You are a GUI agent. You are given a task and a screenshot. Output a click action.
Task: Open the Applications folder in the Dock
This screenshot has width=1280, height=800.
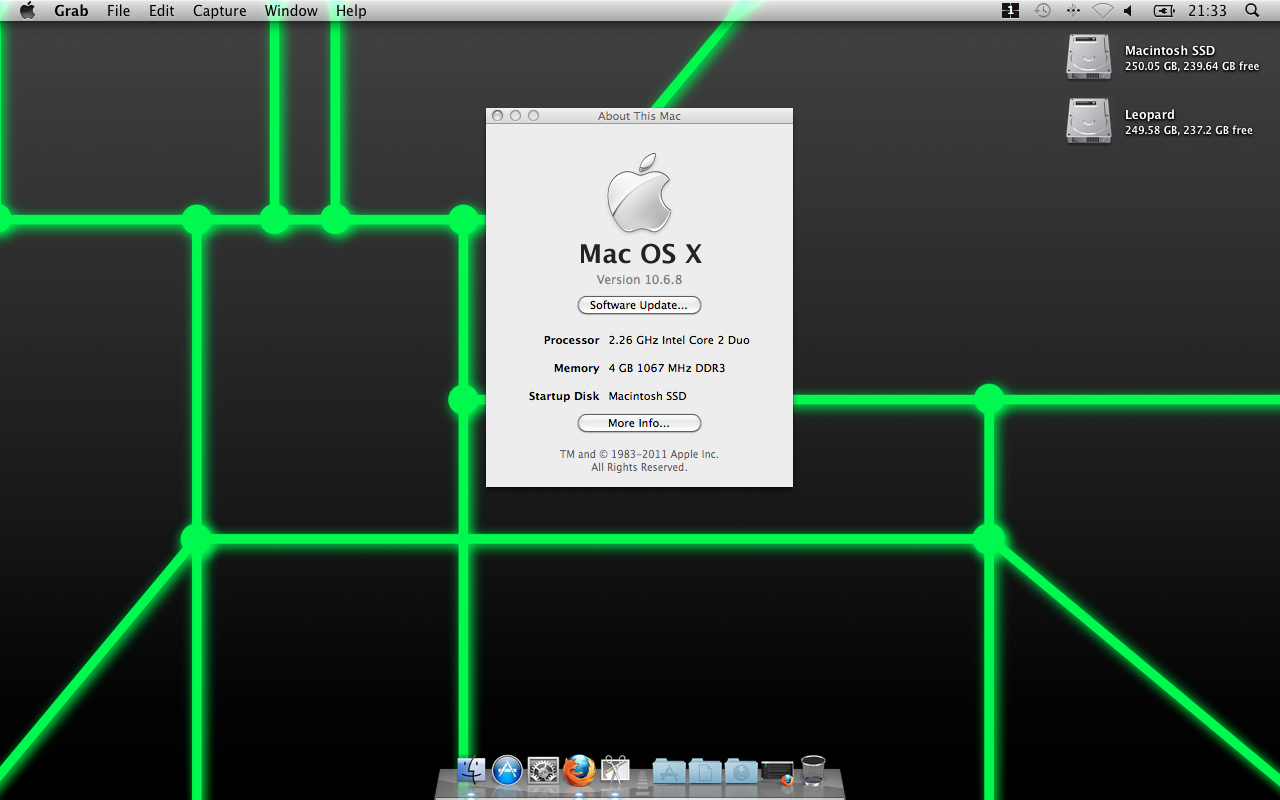[668, 771]
